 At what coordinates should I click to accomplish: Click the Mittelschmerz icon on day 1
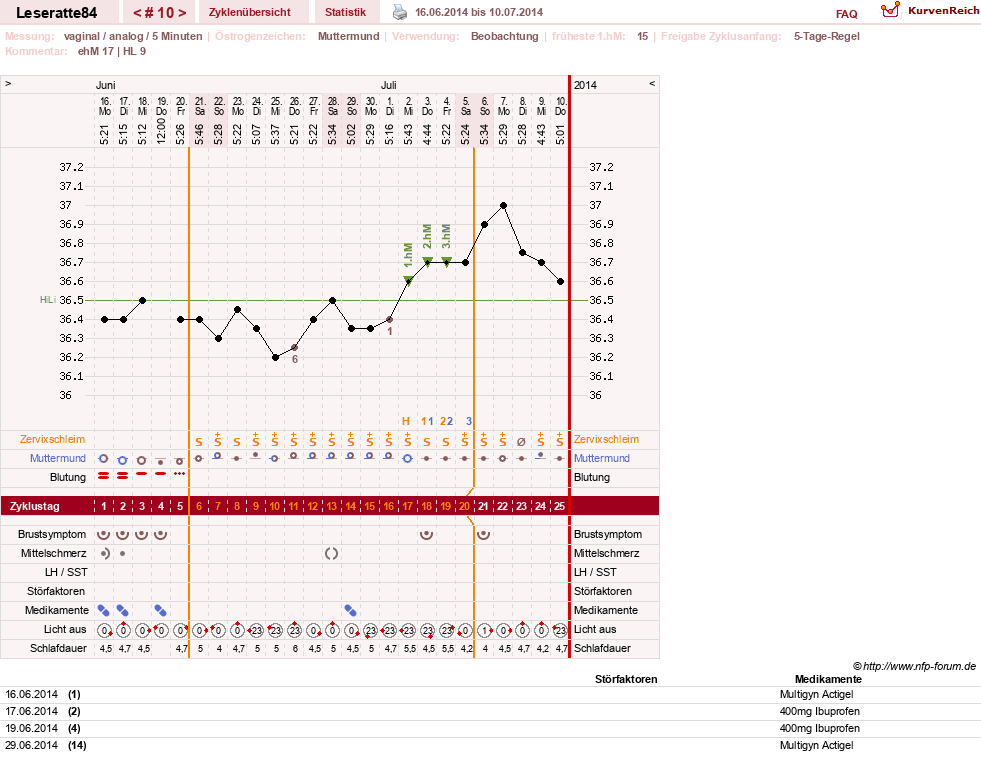click(104, 553)
